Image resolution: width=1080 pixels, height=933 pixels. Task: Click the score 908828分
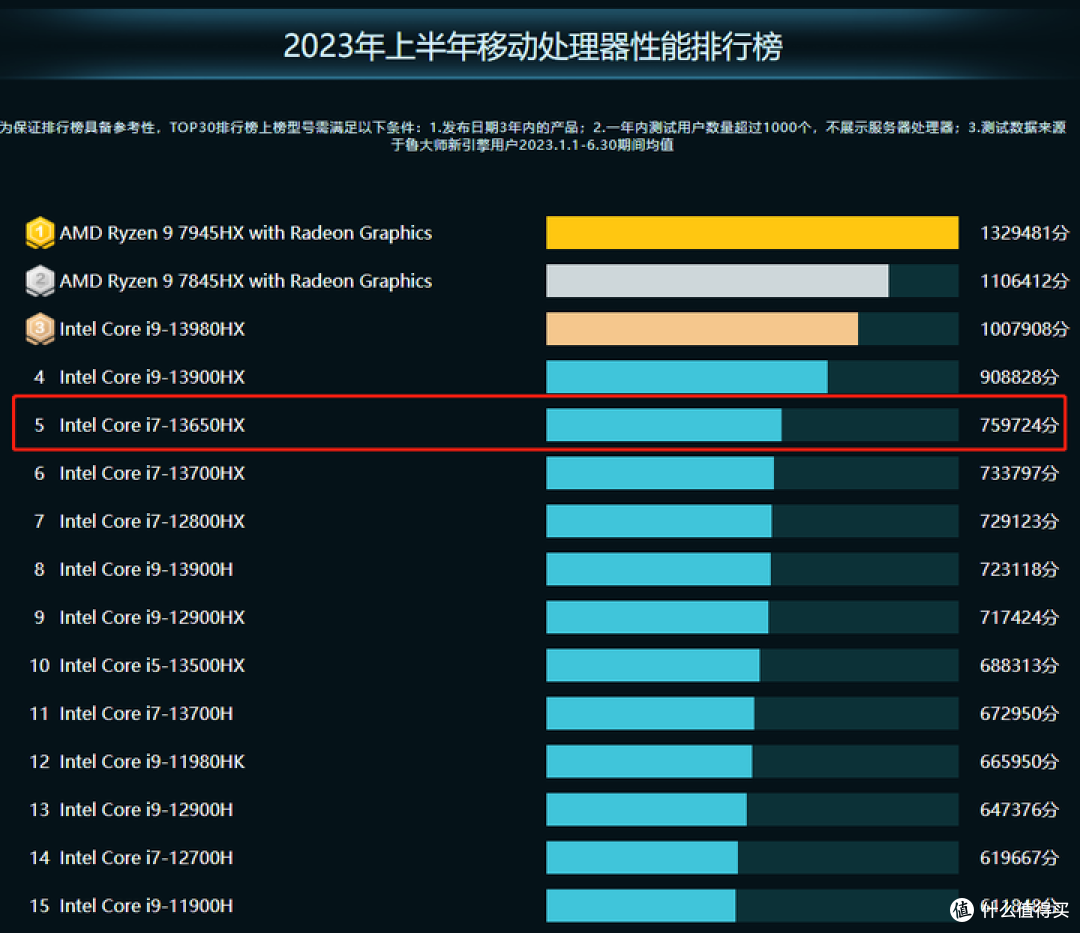click(x=1019, y=377)
